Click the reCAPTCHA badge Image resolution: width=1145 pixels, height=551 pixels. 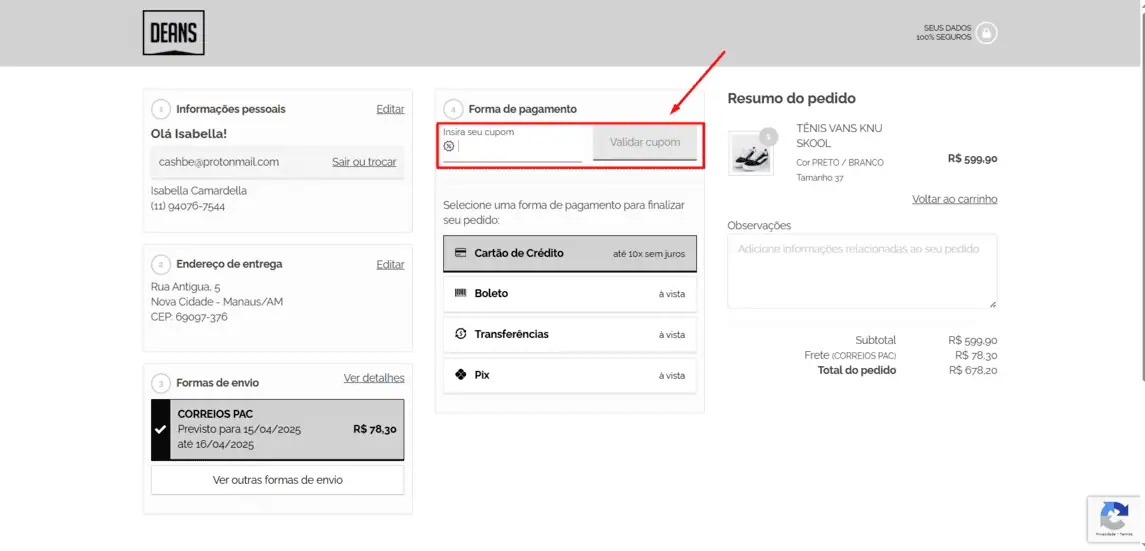pyautogui.click(x=1115, y=519)
